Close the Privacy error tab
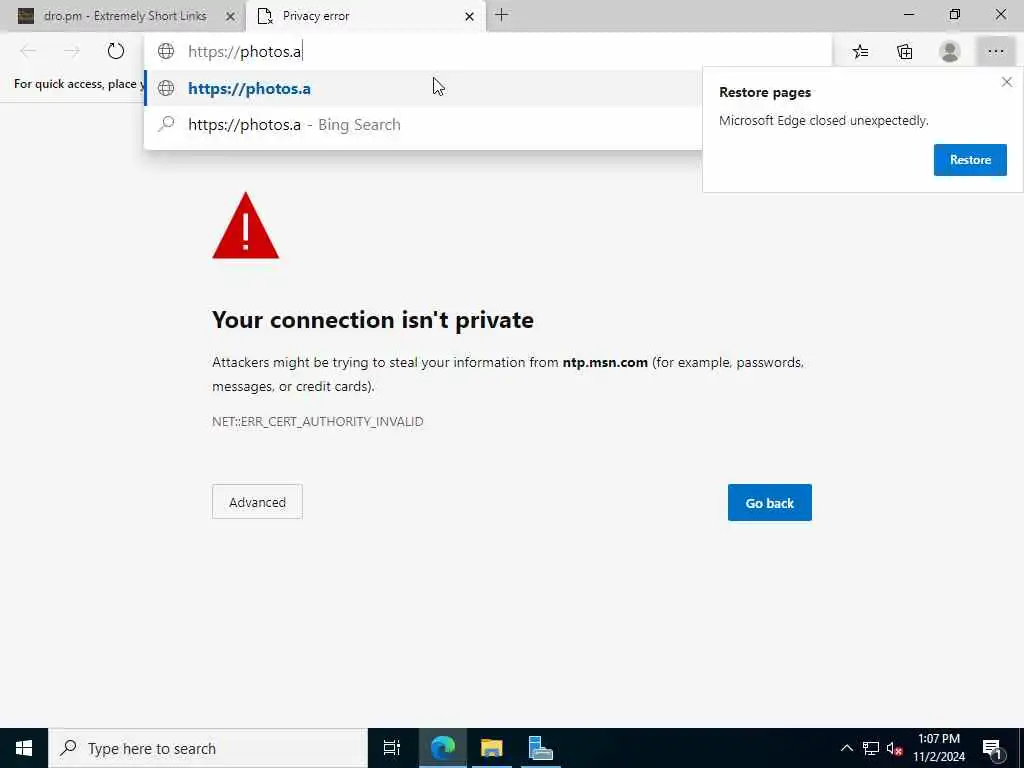 (x=469, y=16)
